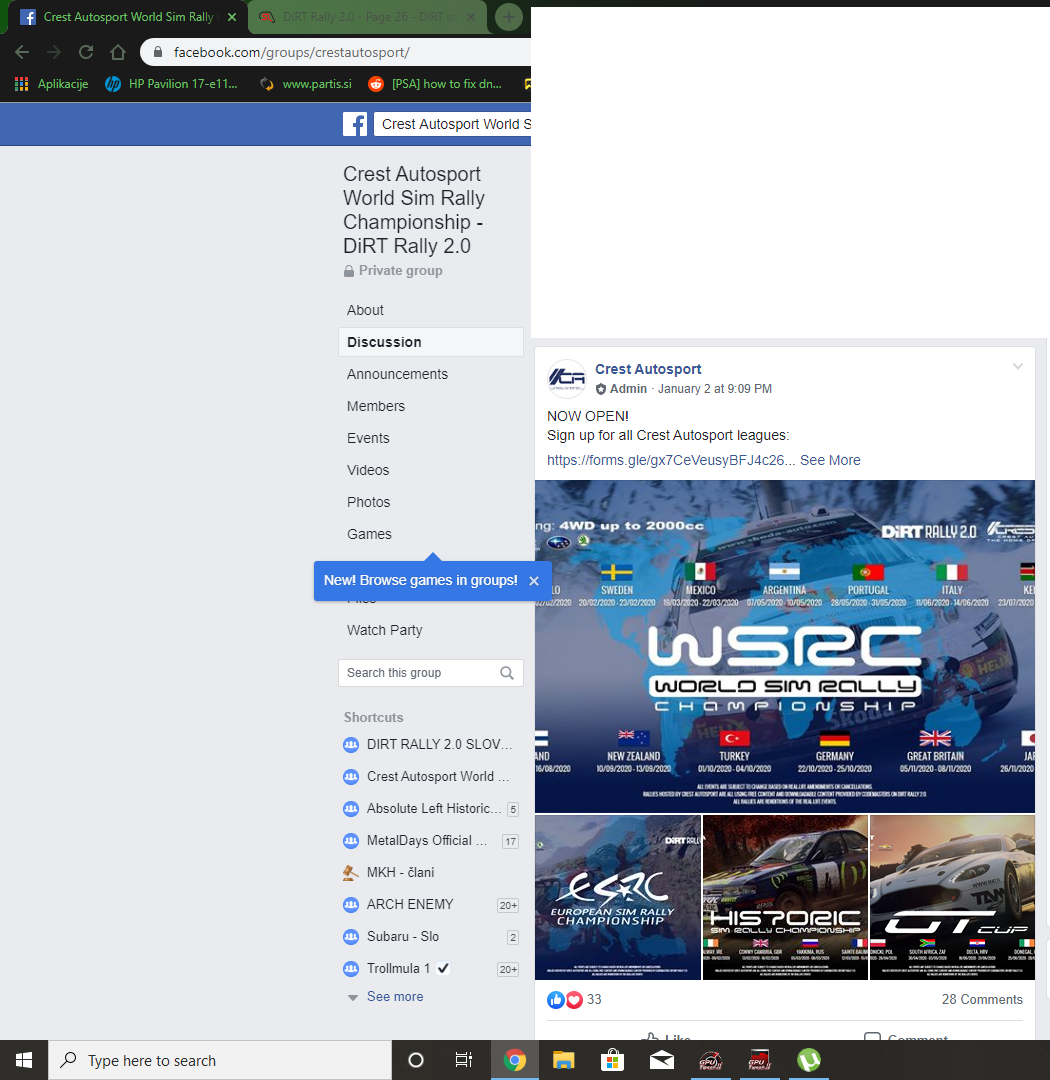The width and height of the screenshot is (1050, 1080).
Task: Open File Explorer from the taskbar
Action: point(564,1061)
